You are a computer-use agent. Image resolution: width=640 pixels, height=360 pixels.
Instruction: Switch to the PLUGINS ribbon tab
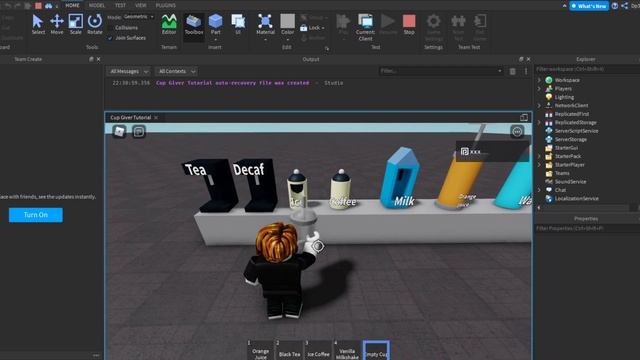tap(165, 6)
